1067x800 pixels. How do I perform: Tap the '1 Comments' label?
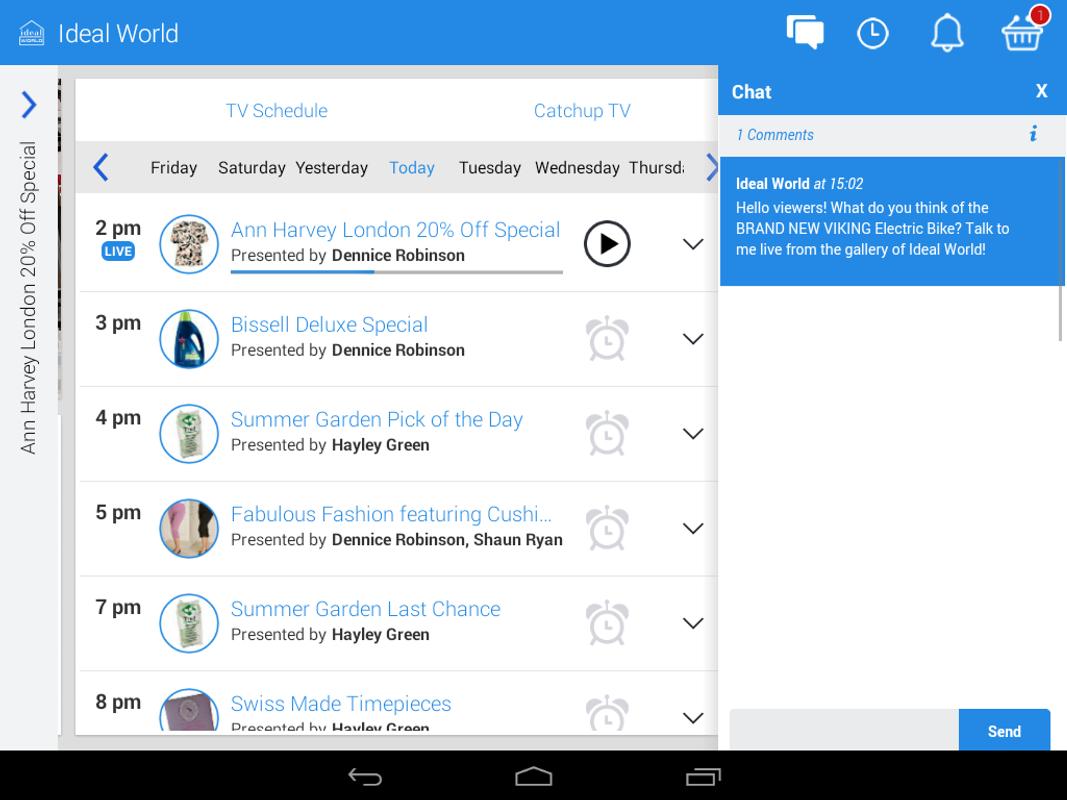coord(774,135)
